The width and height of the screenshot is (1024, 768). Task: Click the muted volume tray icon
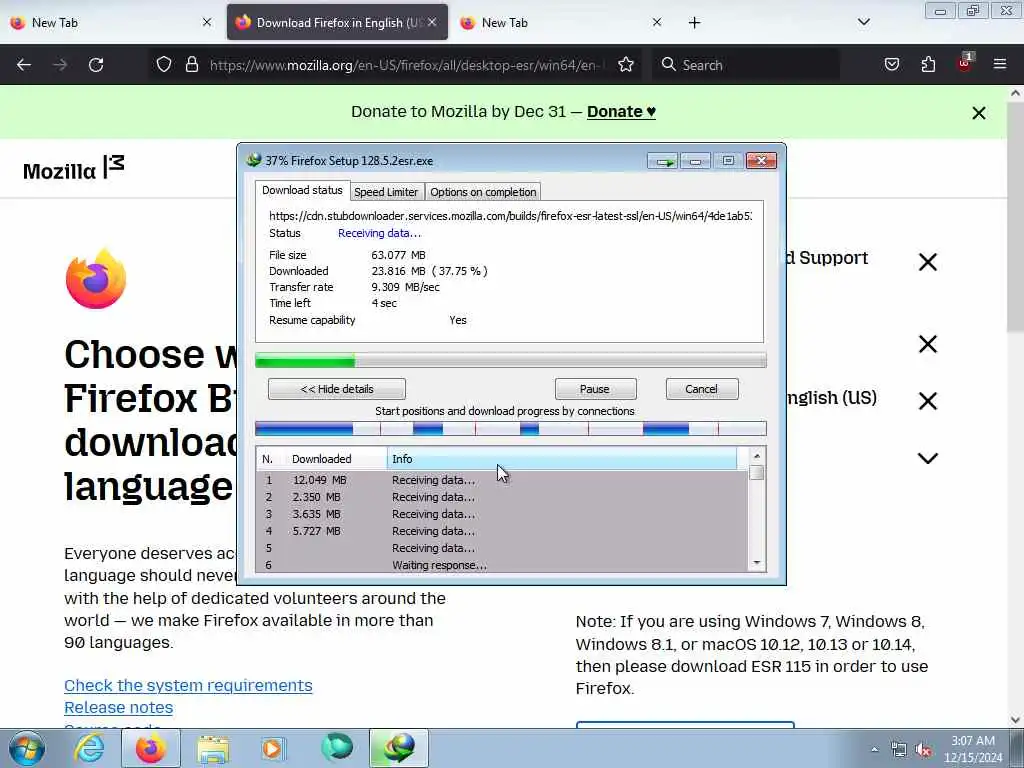coord(923,750)
